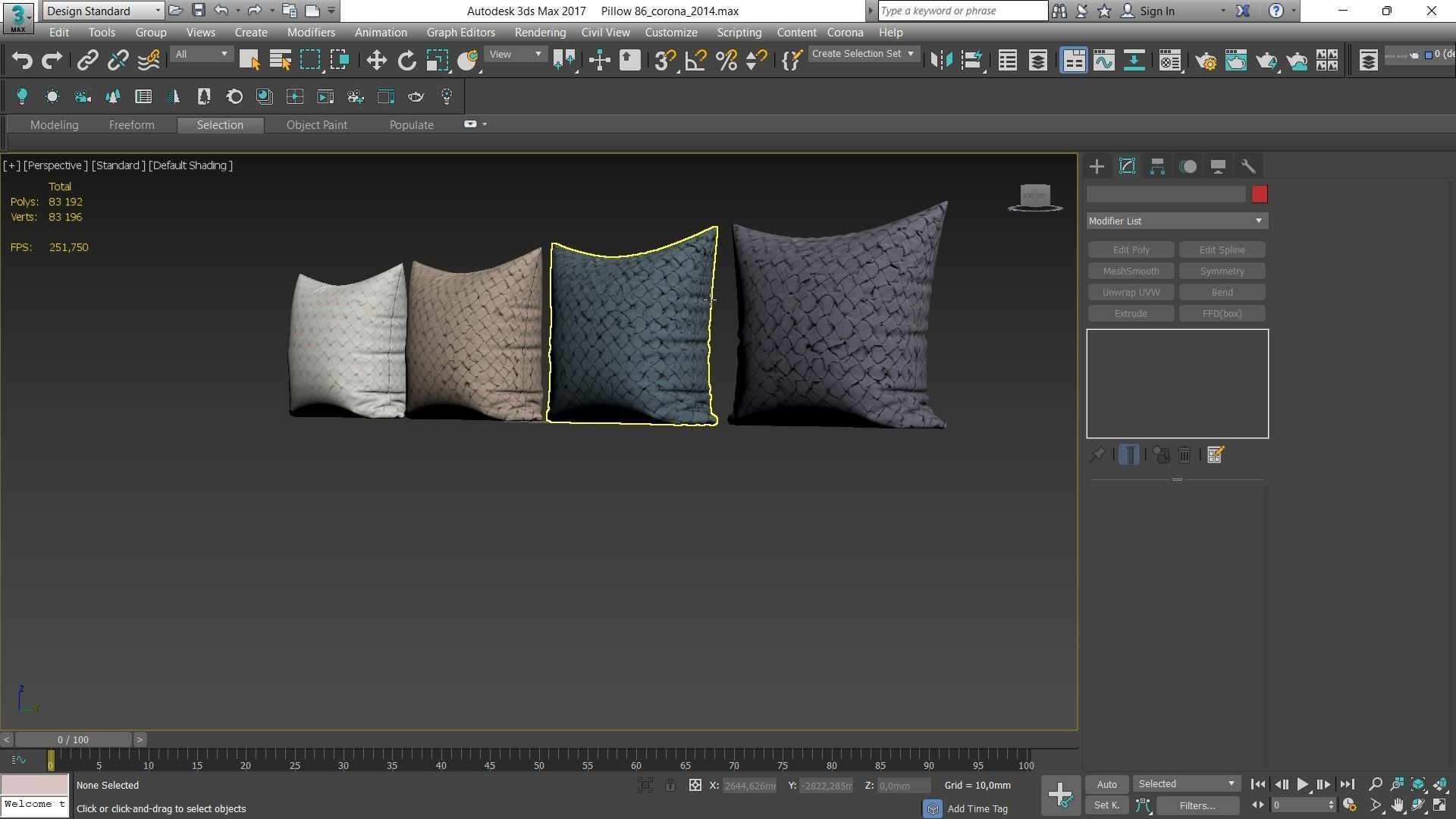Screen dimensions: 1456x819
Task: Toggle Spinner Snap
Action: [756, 60]
